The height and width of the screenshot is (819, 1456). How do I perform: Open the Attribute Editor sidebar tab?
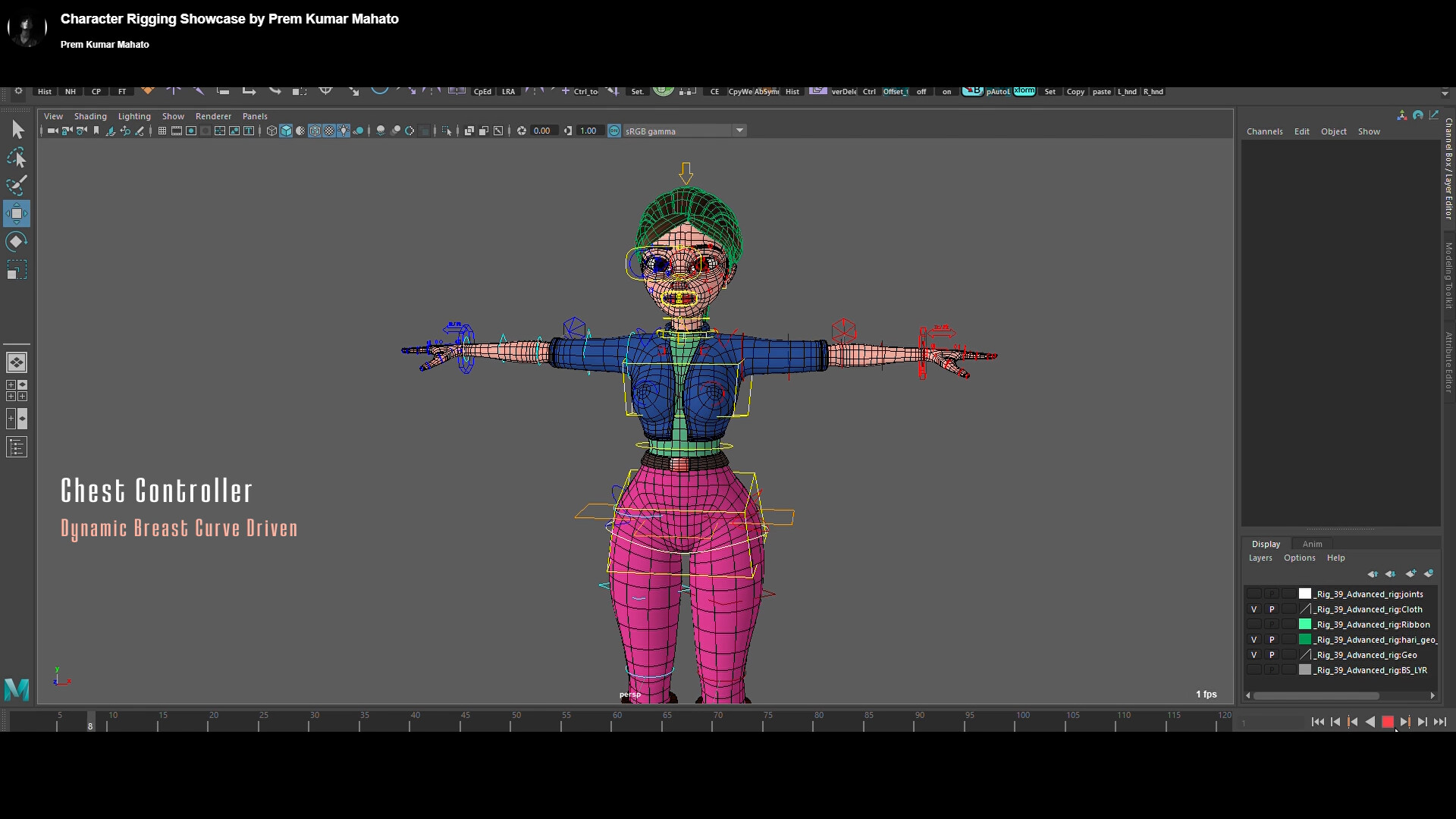[1447, 362]
